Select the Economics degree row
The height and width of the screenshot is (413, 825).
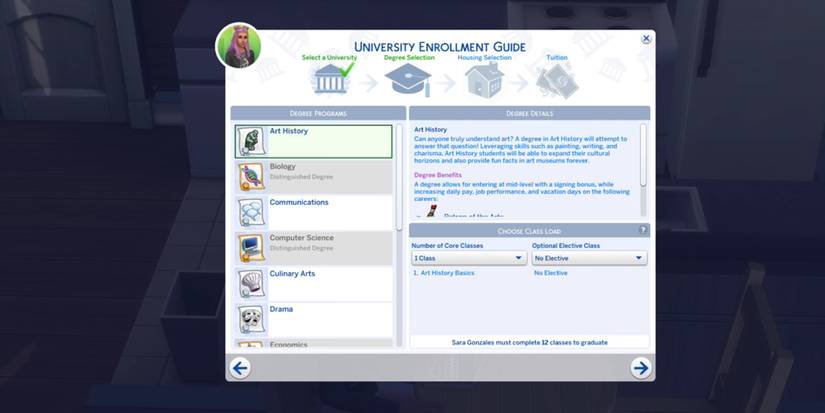pos(314,343)
